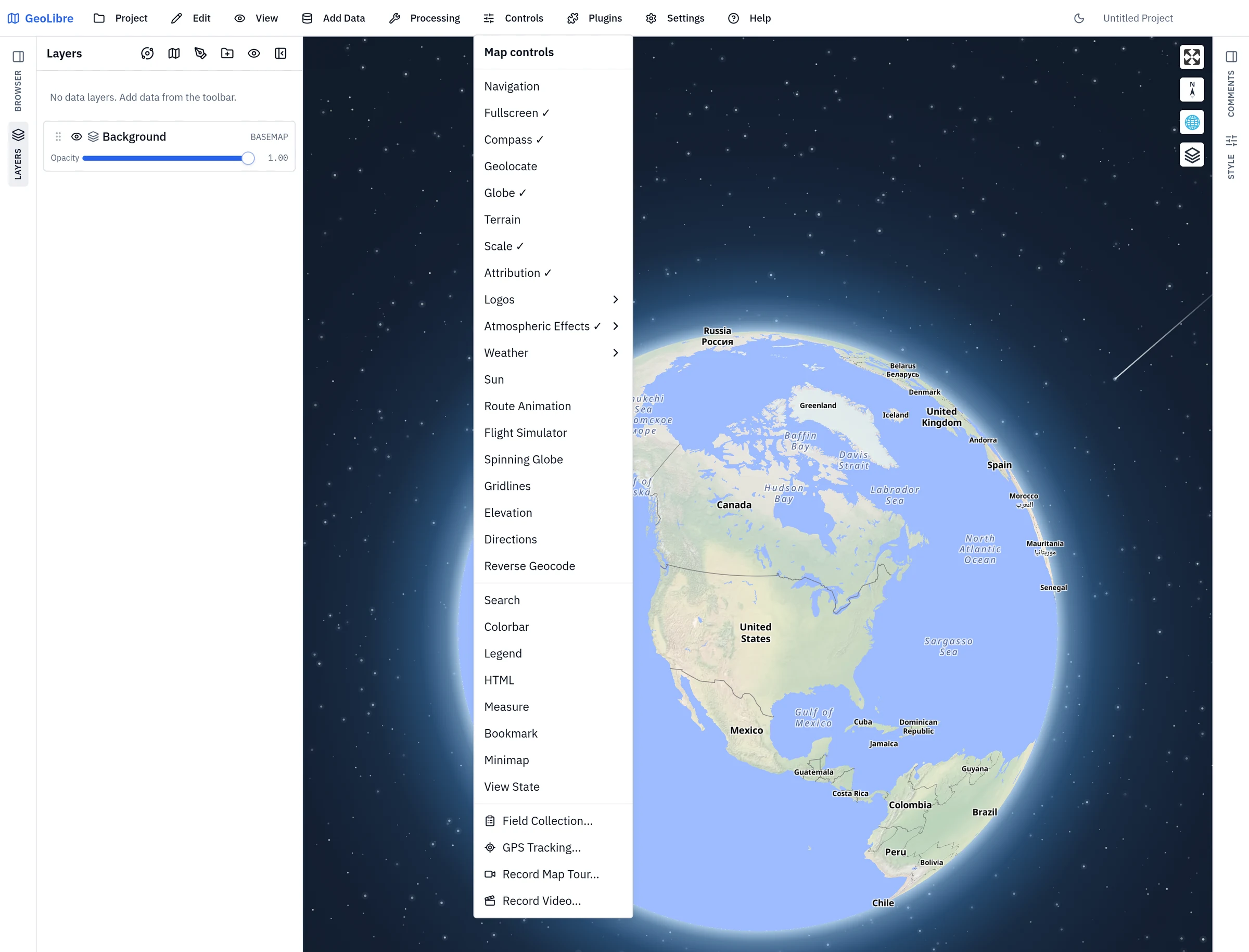Select the Measure control

pos(553,707)
